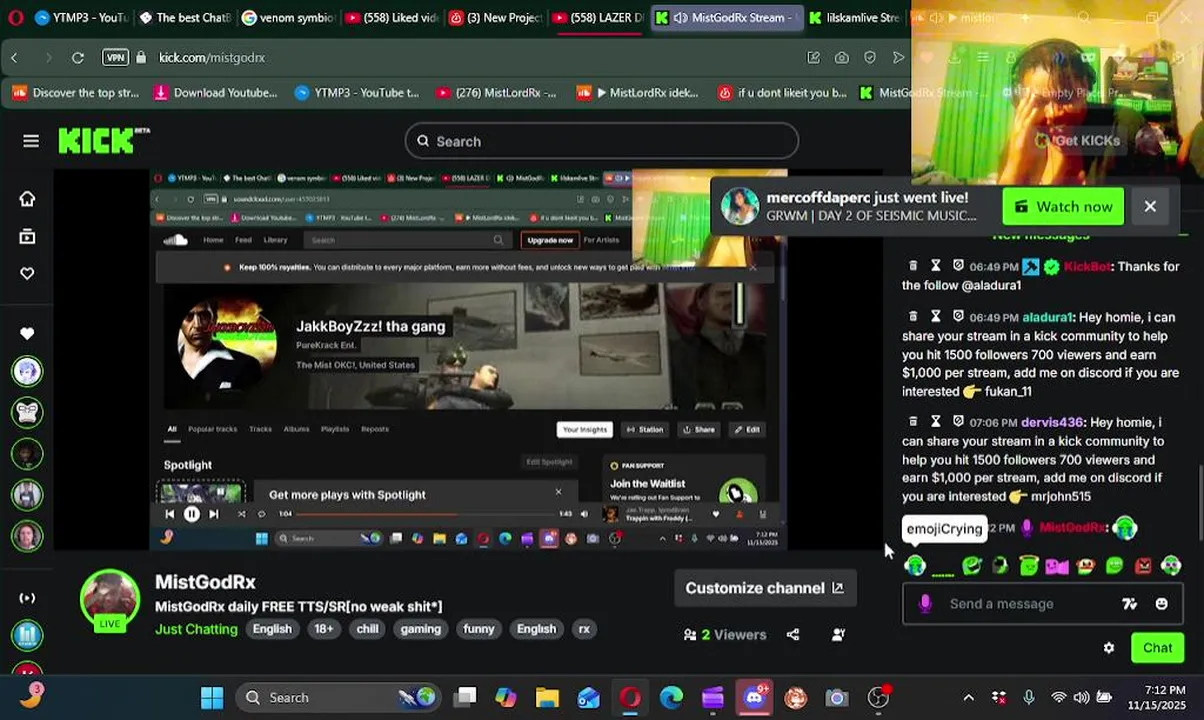Switch to The best ChatB browser tab
This screenshot has width=1204, height=720.
[x=184, y=18]
